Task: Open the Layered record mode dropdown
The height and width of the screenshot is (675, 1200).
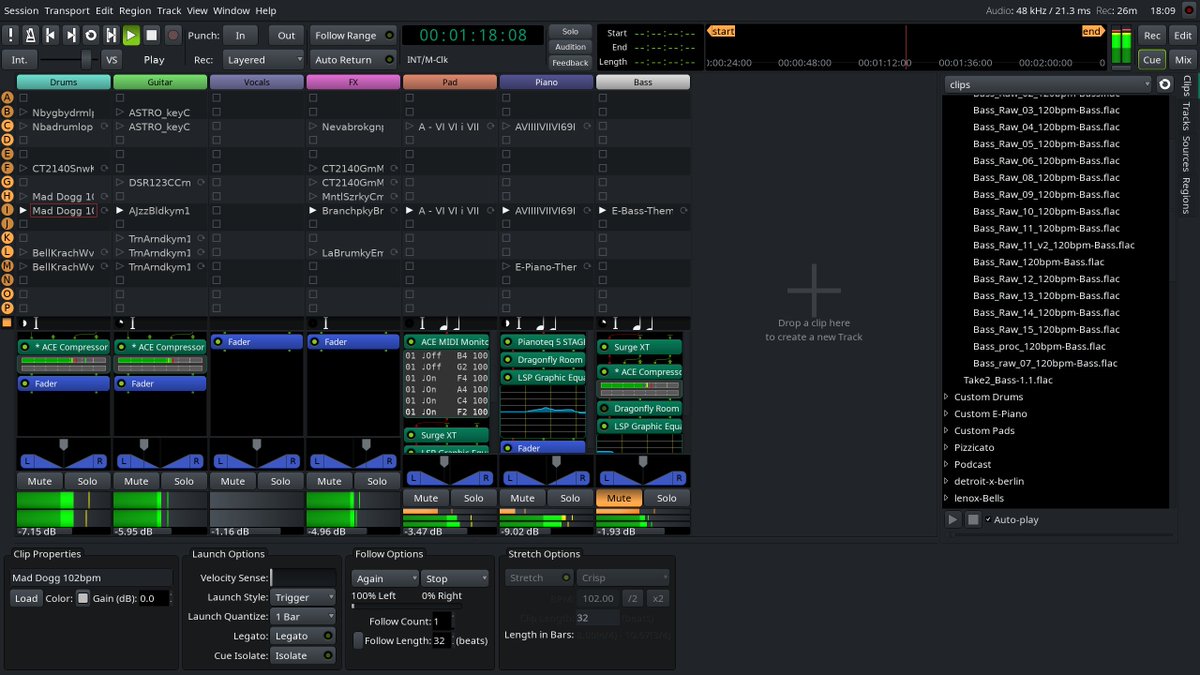Action: pos(263,60)
